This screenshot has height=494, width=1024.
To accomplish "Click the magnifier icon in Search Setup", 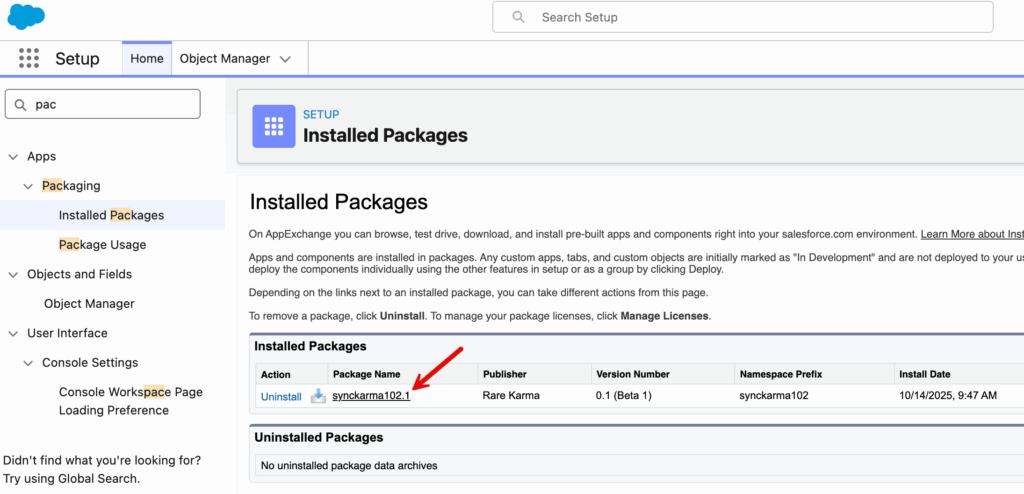I will [x=519, y=17].
